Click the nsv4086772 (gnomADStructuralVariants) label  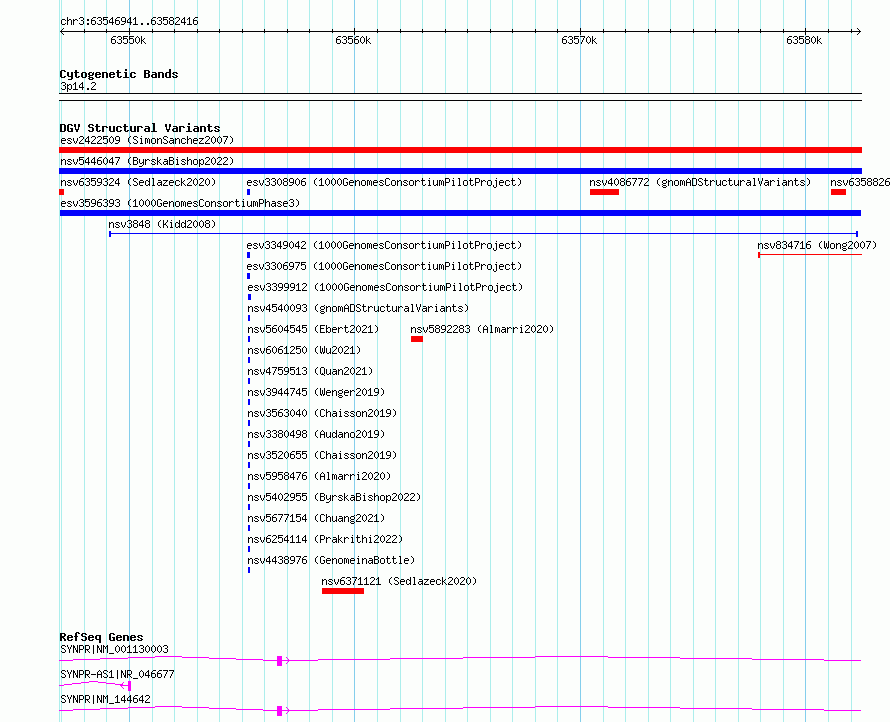coord(700,182)
